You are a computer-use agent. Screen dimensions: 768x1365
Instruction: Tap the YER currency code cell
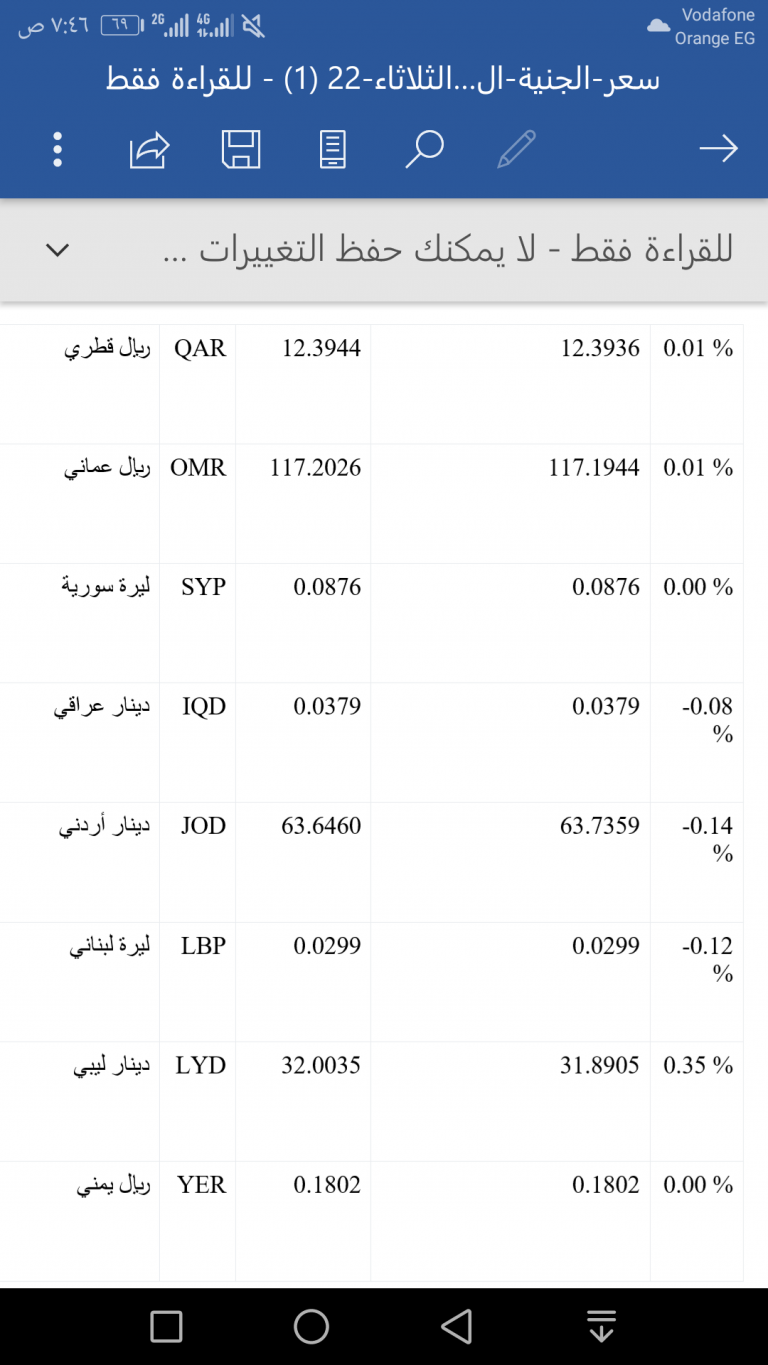click(x=198, y=1220)
